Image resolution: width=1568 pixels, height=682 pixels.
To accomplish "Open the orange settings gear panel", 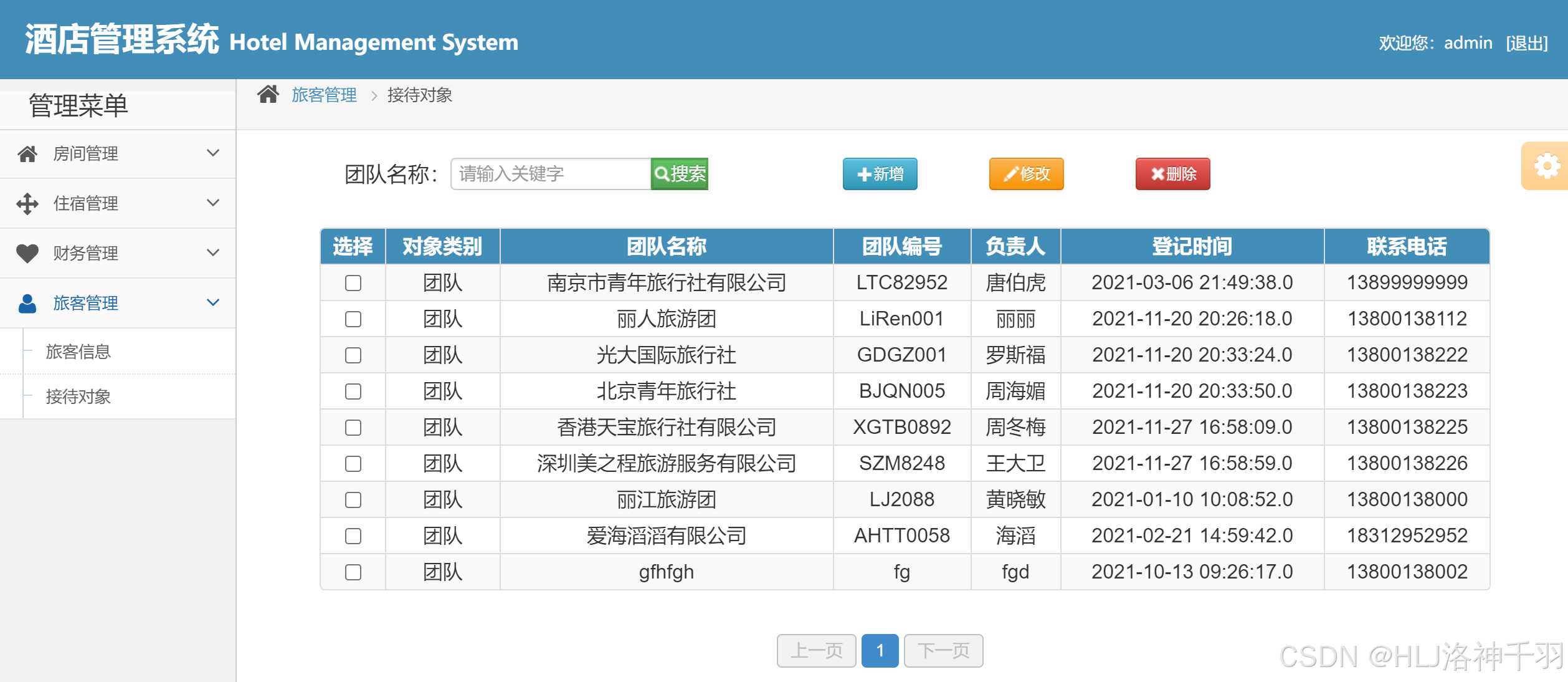I will (x=1546, y=166).
